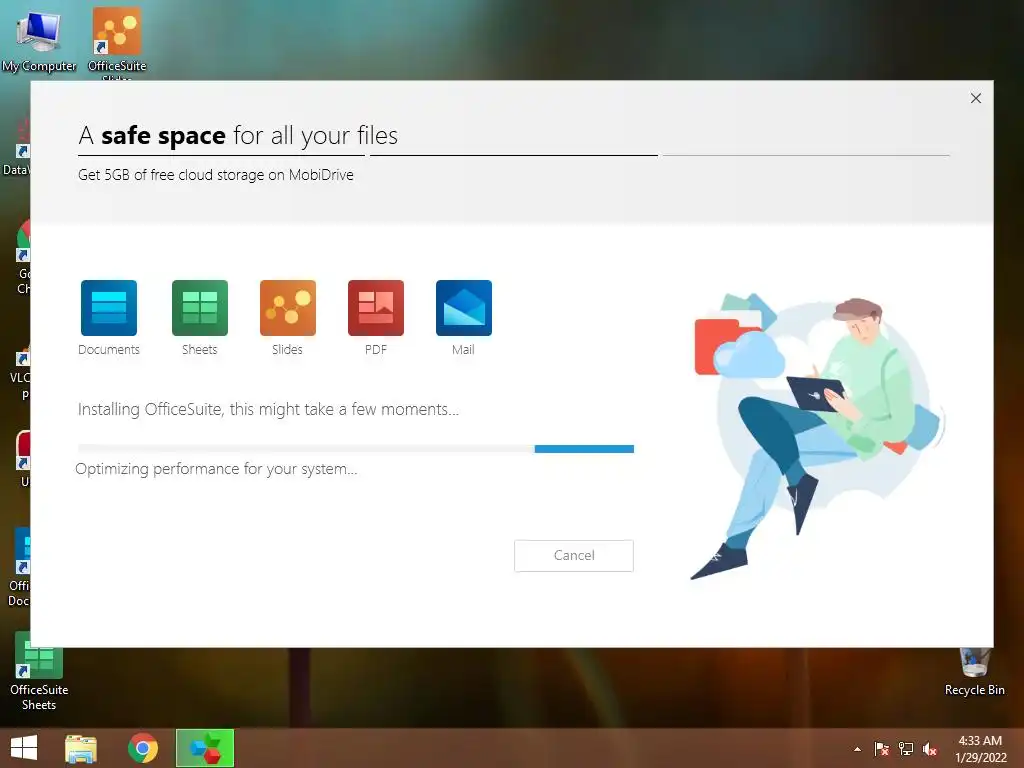Click the person with tablet illustration

pyautogui.click(x=818, y=436)
